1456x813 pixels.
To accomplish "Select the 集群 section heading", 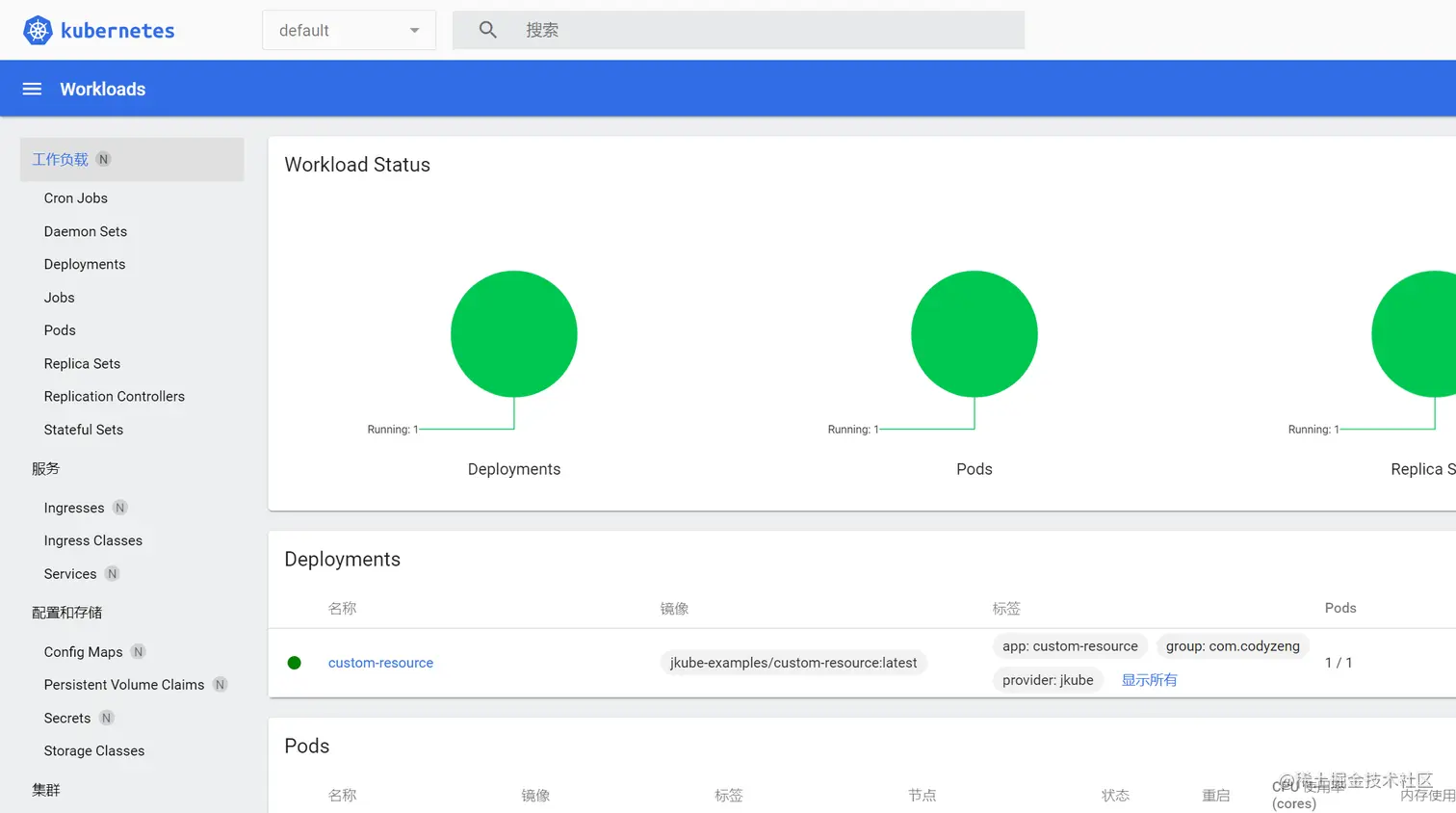I will tap(45, 790).
